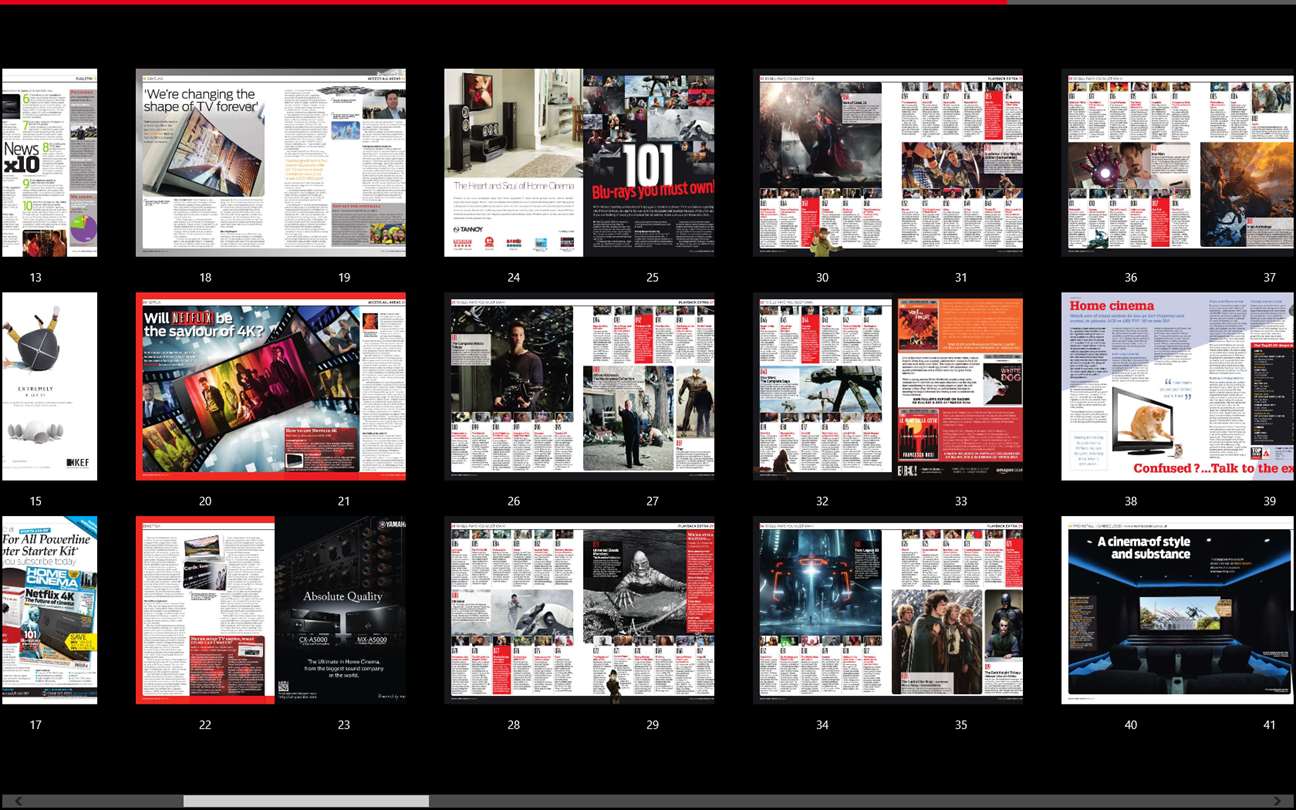Open the page 18 'changing the shape of TV' thumbnail
The width and height of the screenshot is (1296, 810).
tap(203, 163)
